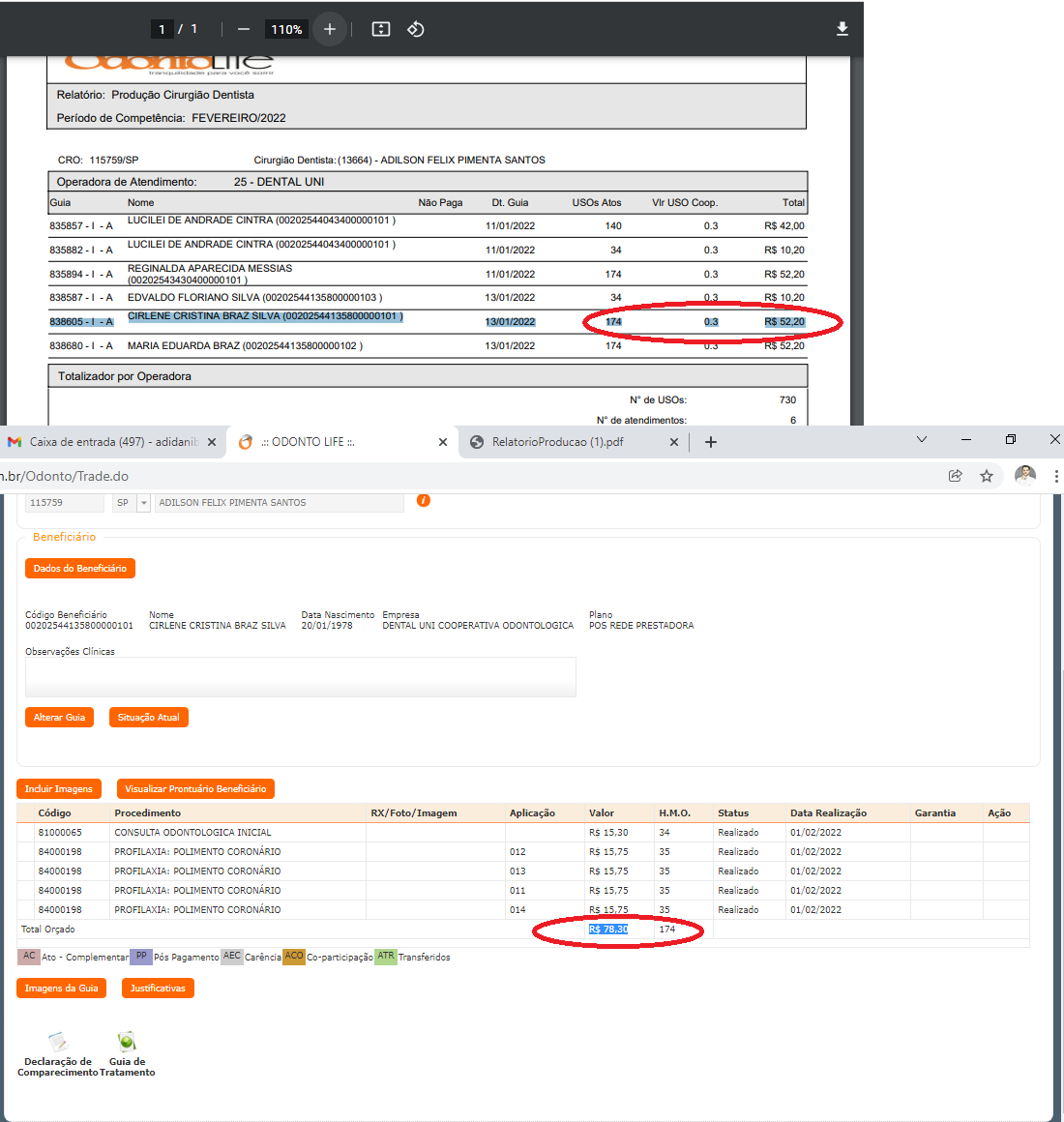Image resolution: width=1064 pixels, height=1122 pixels.
Task: Click the fit to page icon
Action: point(381,29)
